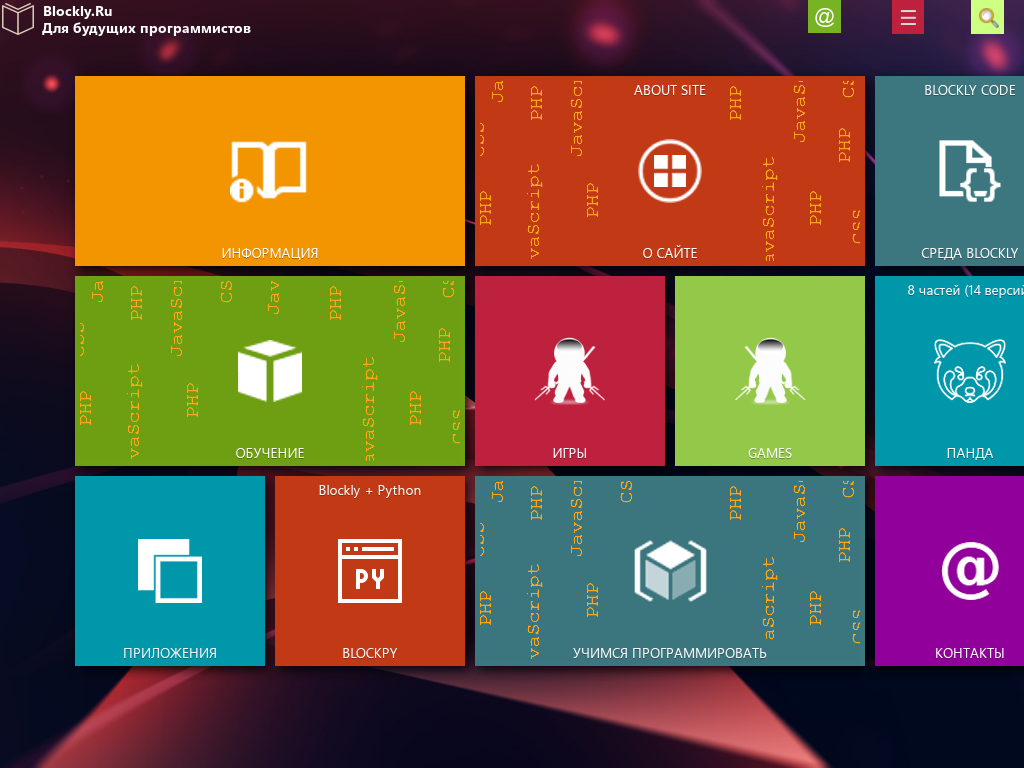Click the ABOUT SITE heading
Screen dimensions: 1024x768
(669, 90)
